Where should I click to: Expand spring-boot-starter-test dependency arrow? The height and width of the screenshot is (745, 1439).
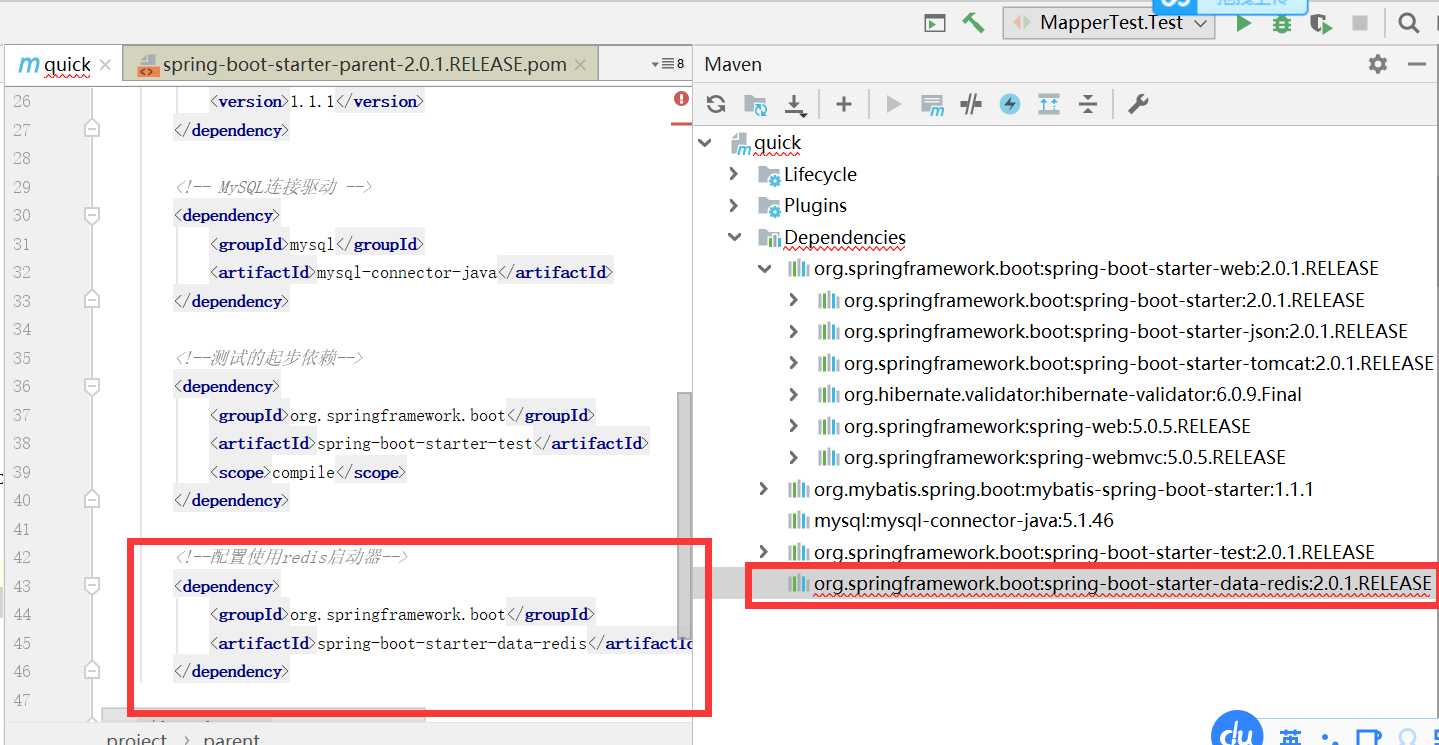click(765, 552)
